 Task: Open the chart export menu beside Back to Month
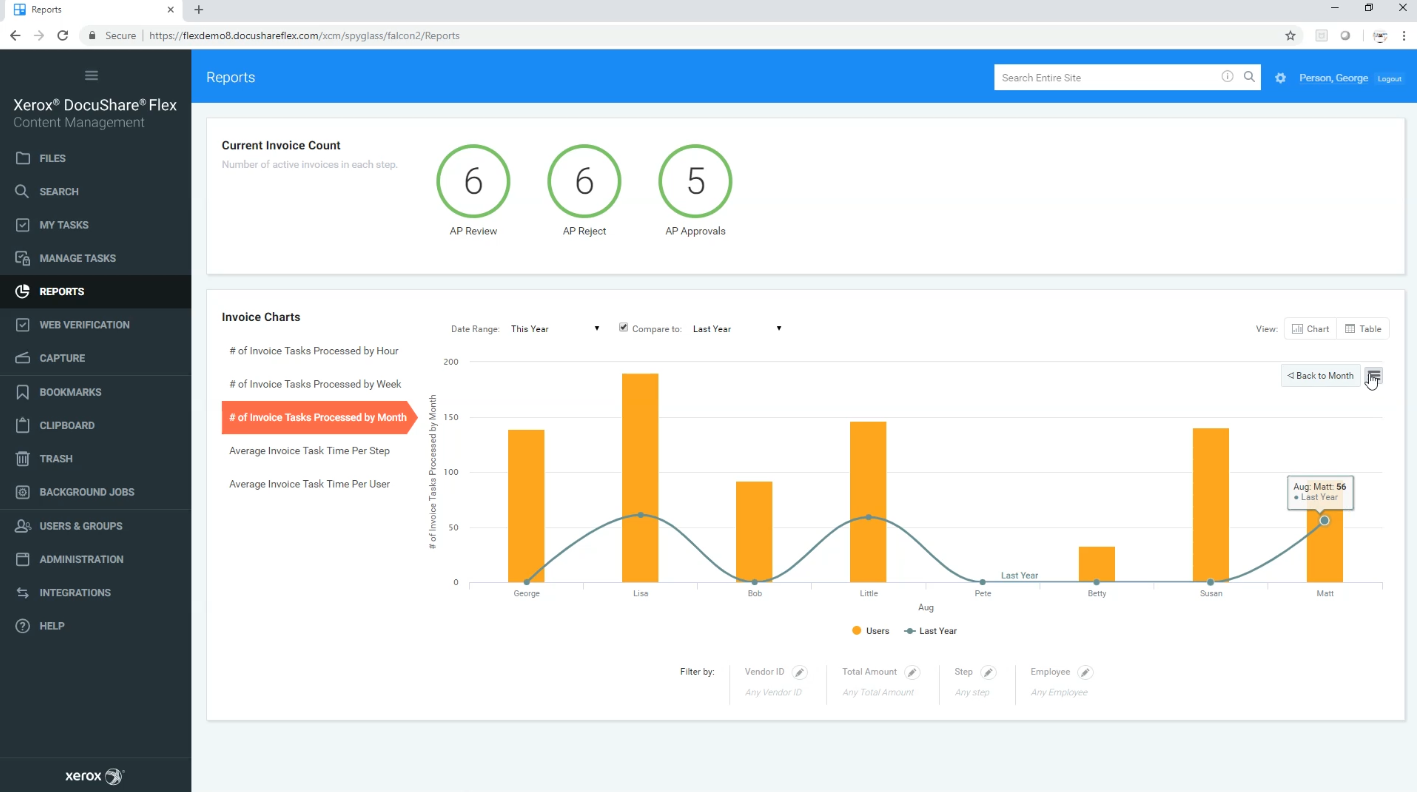point(1374,377)
